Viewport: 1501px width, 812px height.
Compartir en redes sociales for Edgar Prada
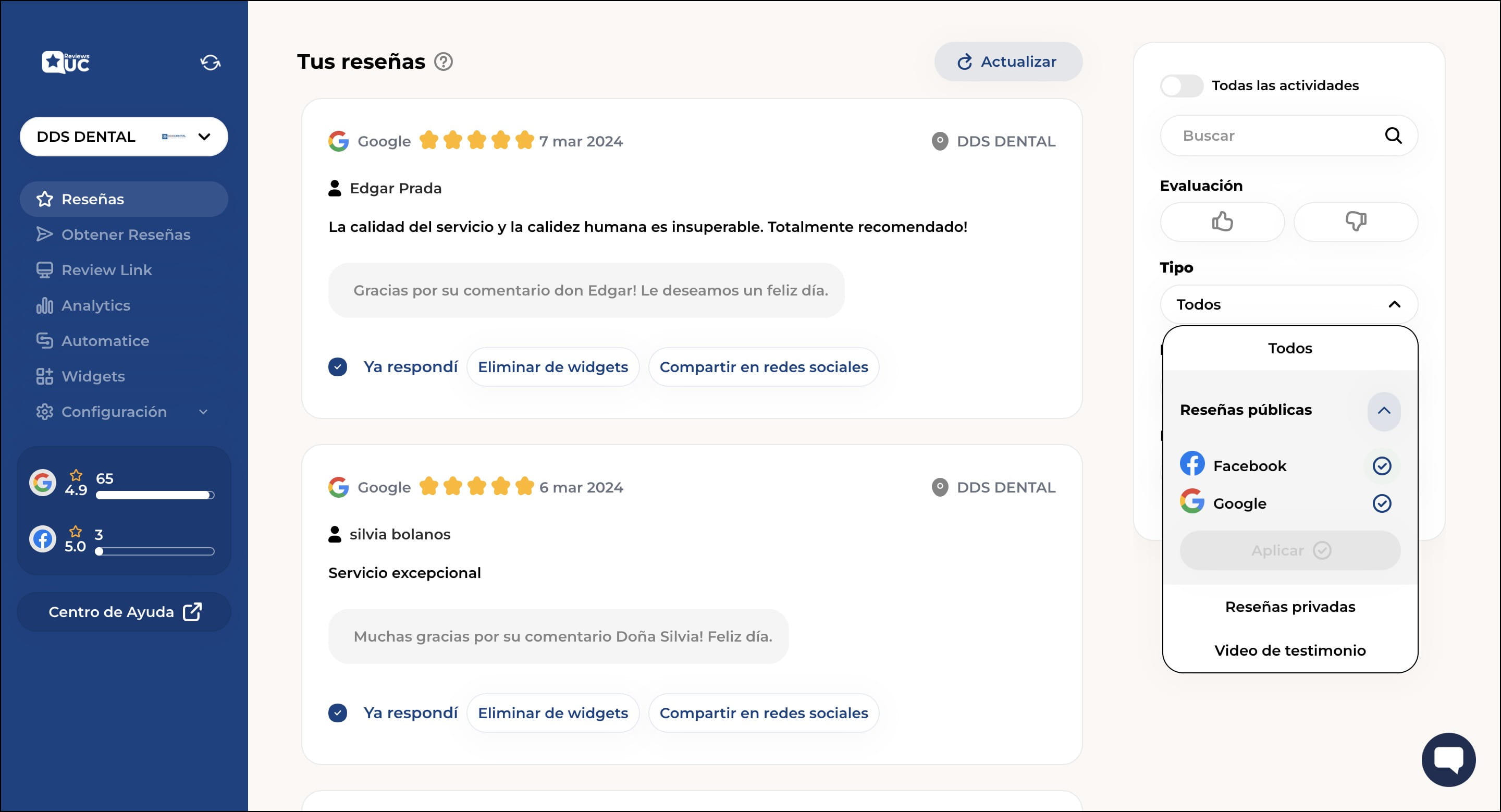point(764,367)
